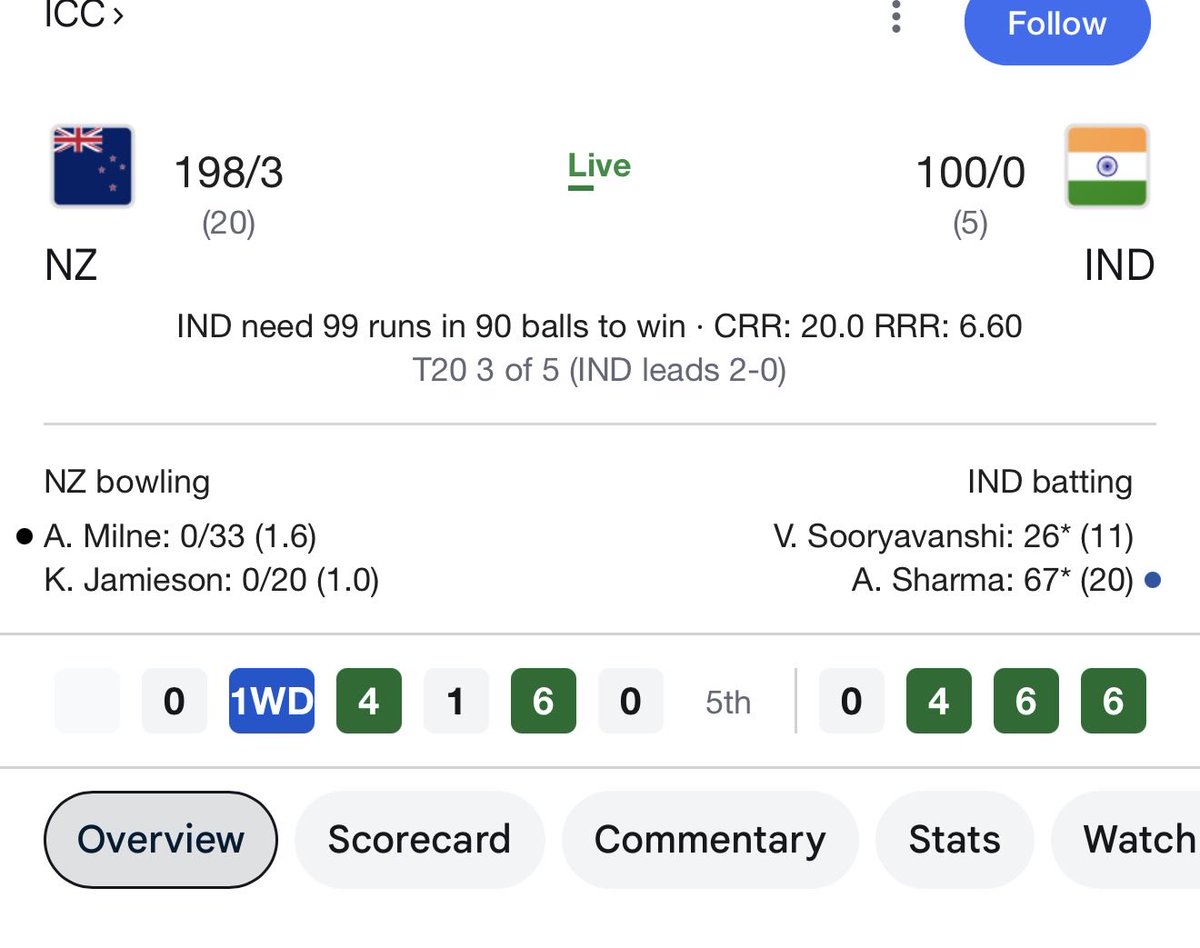The width and height of the screenshot is (1200, 948).
Task: Tap the India flag icon
Action: pyautogui.click(x=1107, y=166)
